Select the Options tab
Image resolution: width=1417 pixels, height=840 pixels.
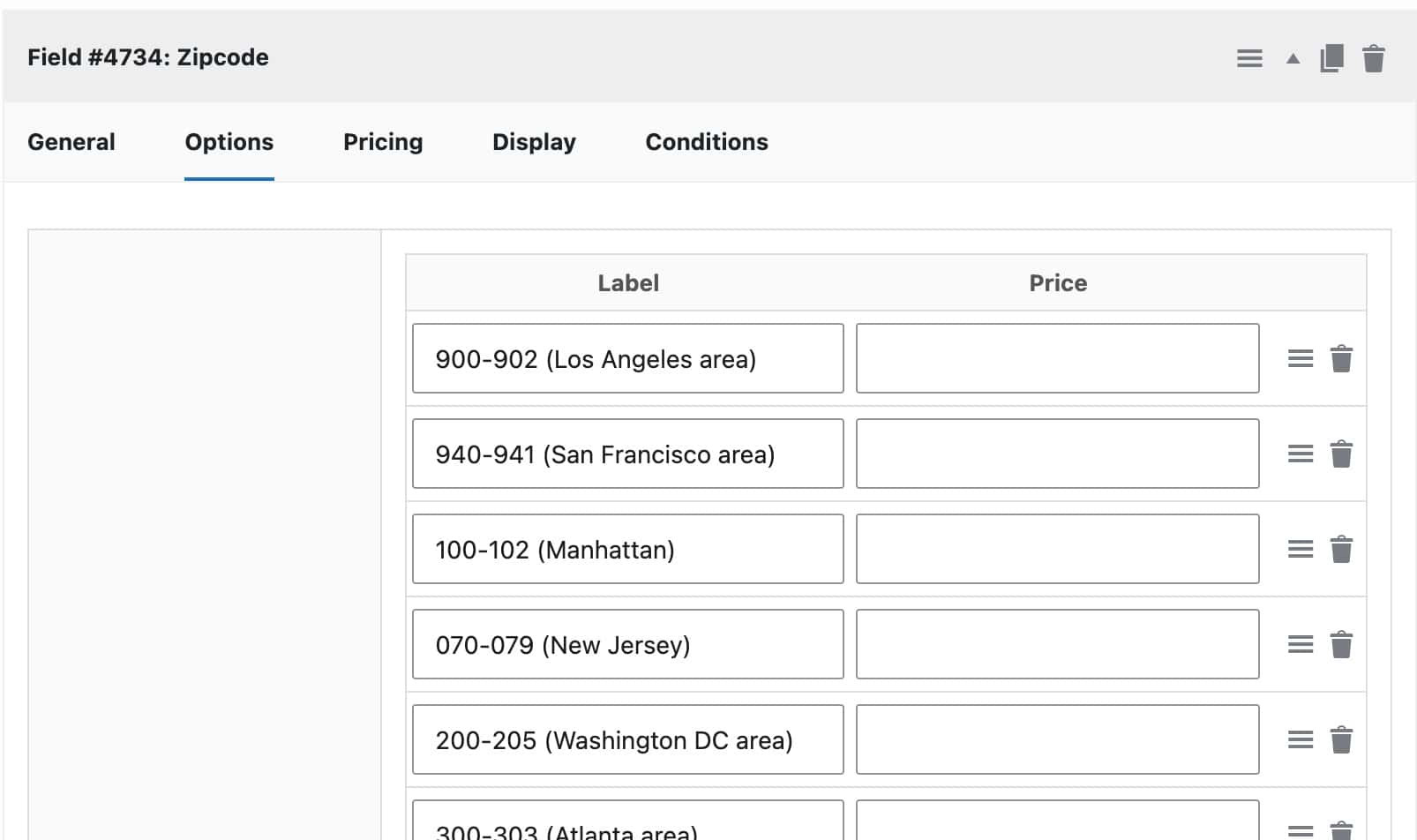point(229,142)
